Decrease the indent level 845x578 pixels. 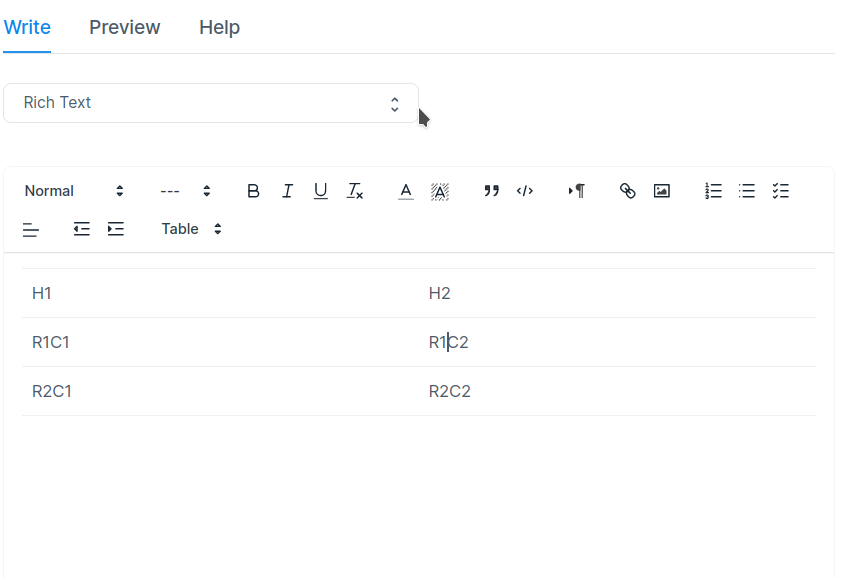(x=81, y=229)
